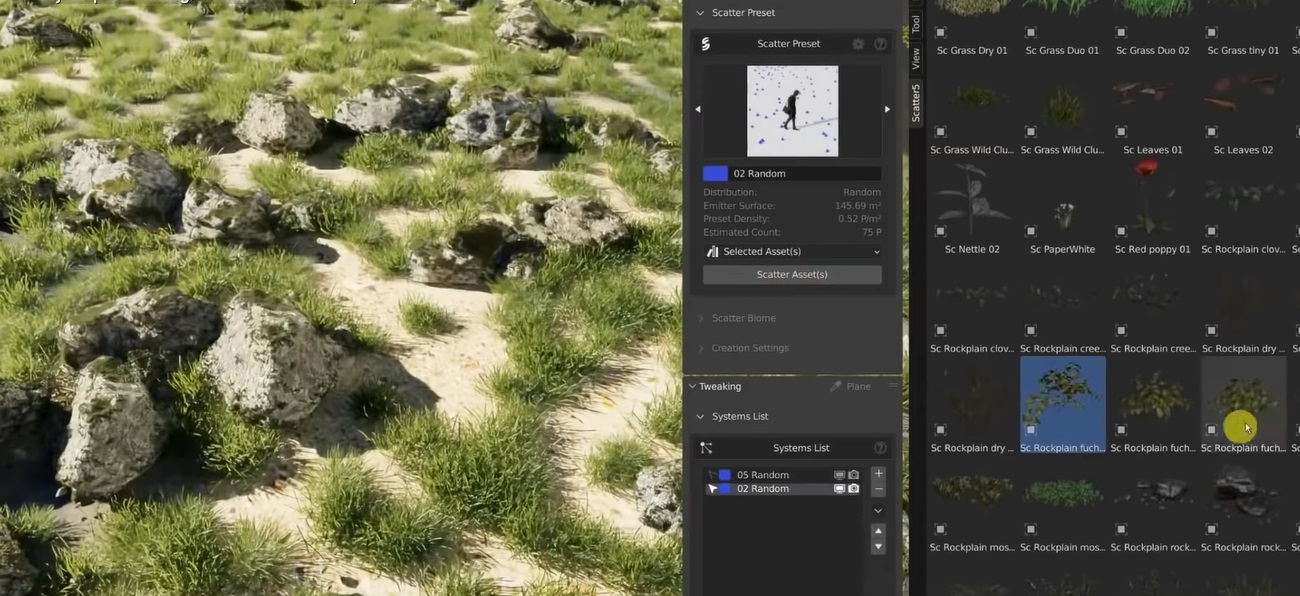Screen dimensions: 1300x596
Task: Toggle viewport visibility of 05 Random
Action: [x=840, y=475]
